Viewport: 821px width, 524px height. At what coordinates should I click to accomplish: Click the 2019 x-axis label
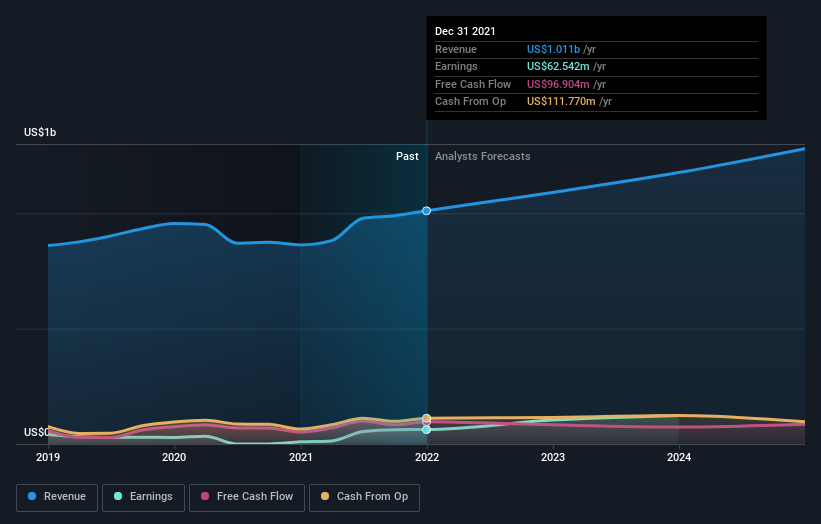48,457
